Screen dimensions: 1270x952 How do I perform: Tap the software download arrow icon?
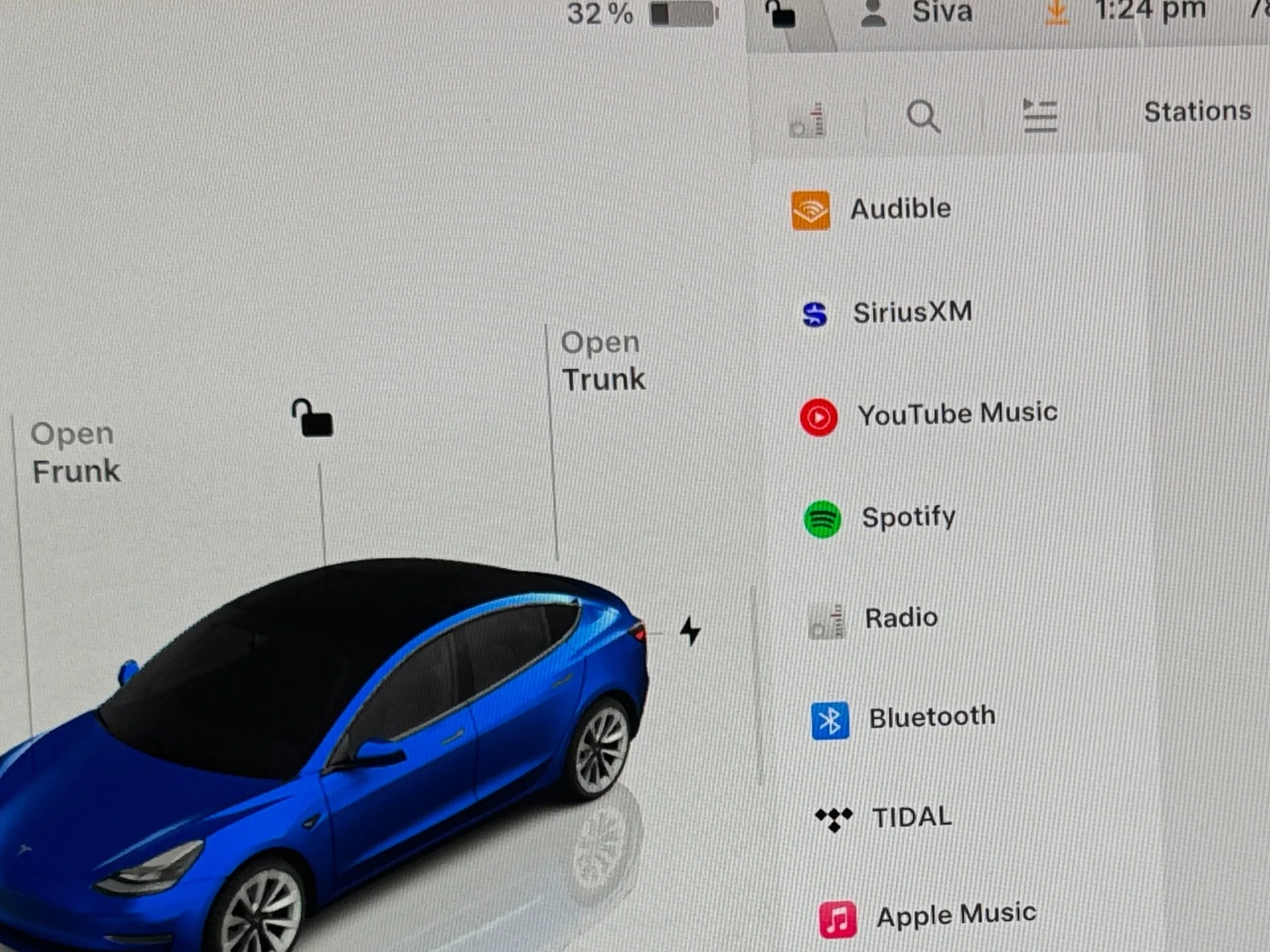(1056, 12)
